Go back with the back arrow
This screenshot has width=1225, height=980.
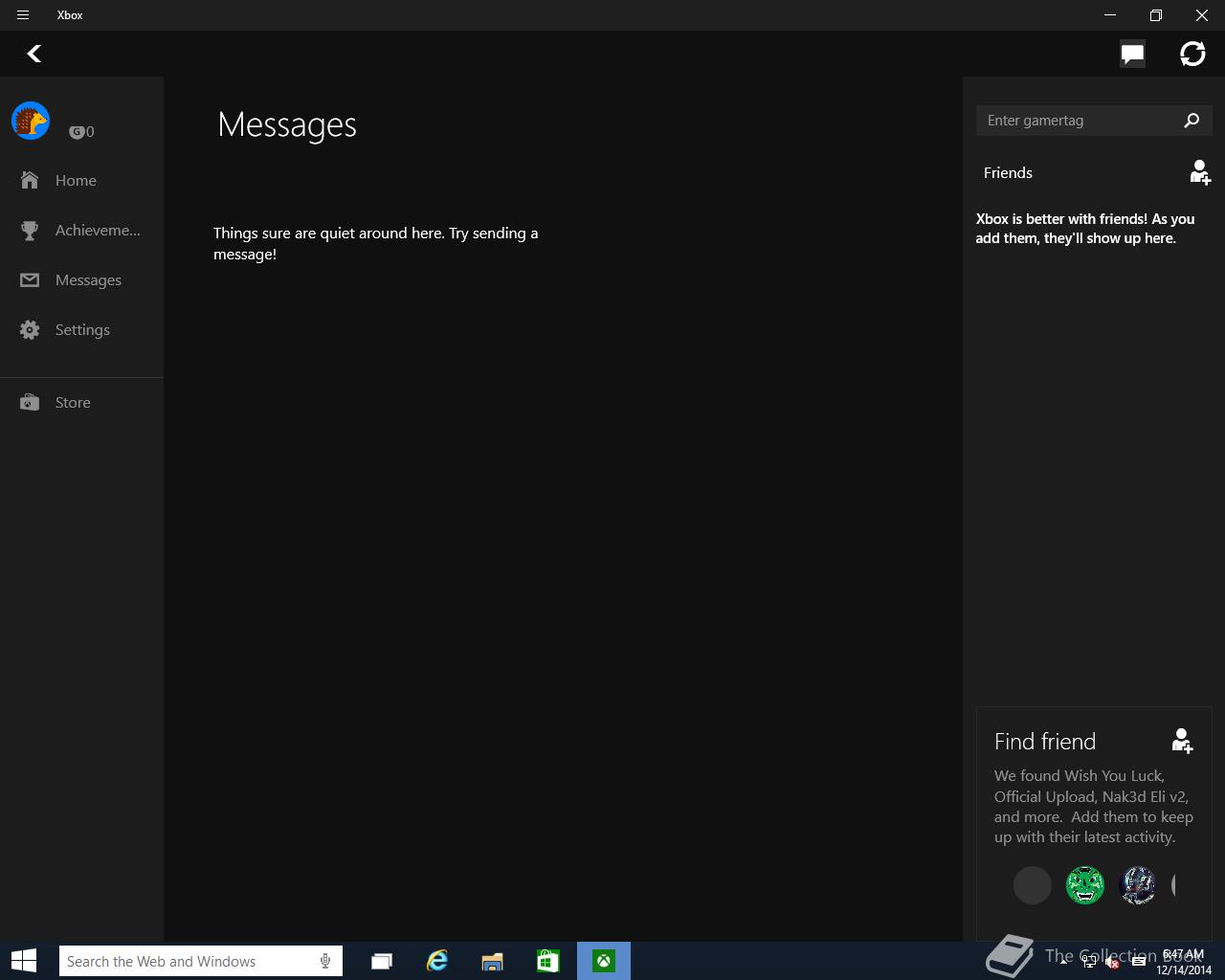[x=34, y=54]
